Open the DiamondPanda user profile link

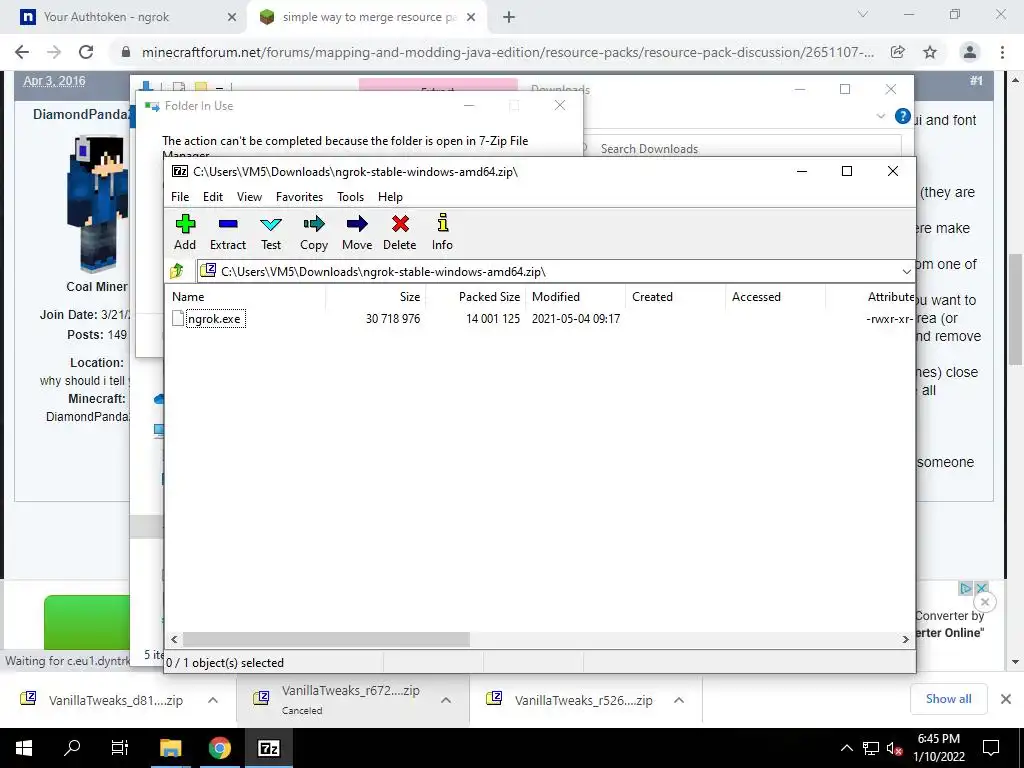82,114
